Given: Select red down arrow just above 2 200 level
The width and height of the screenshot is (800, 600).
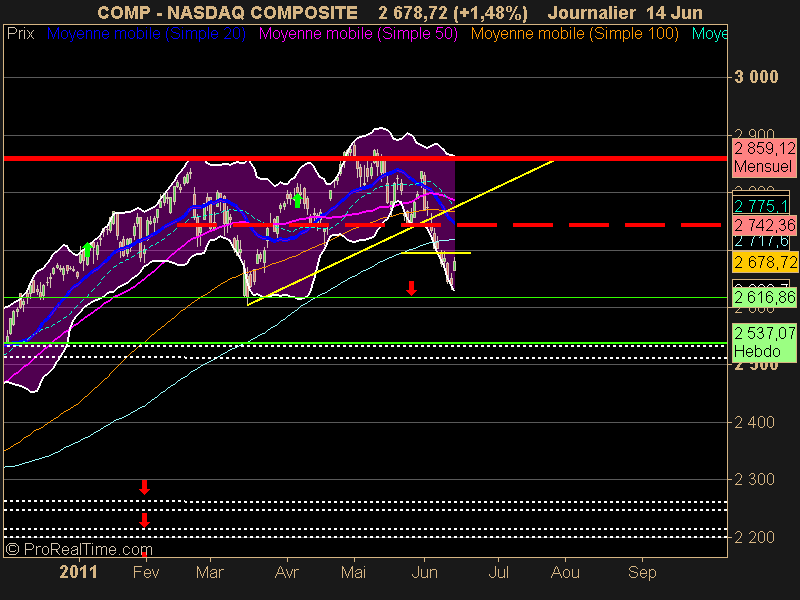Looking at the screenshot, I should pyautogui.click(x=144, y=520).
